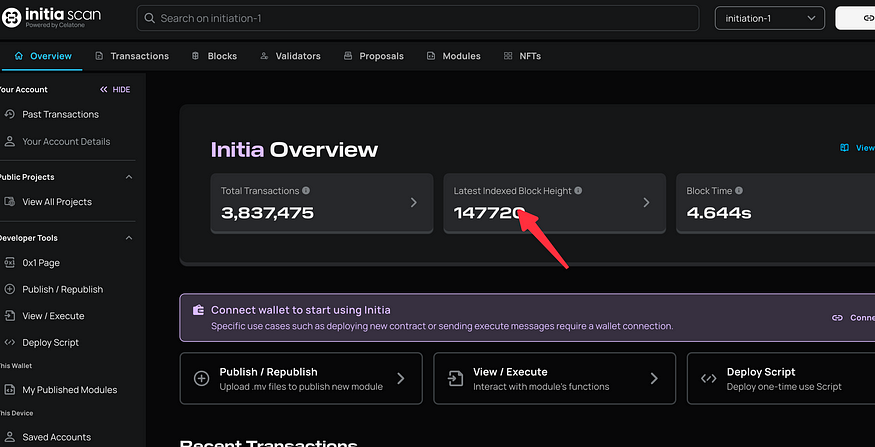Open the Transactions tab
Viewport: 875px width, 447px height.
(x=132, y=56)
